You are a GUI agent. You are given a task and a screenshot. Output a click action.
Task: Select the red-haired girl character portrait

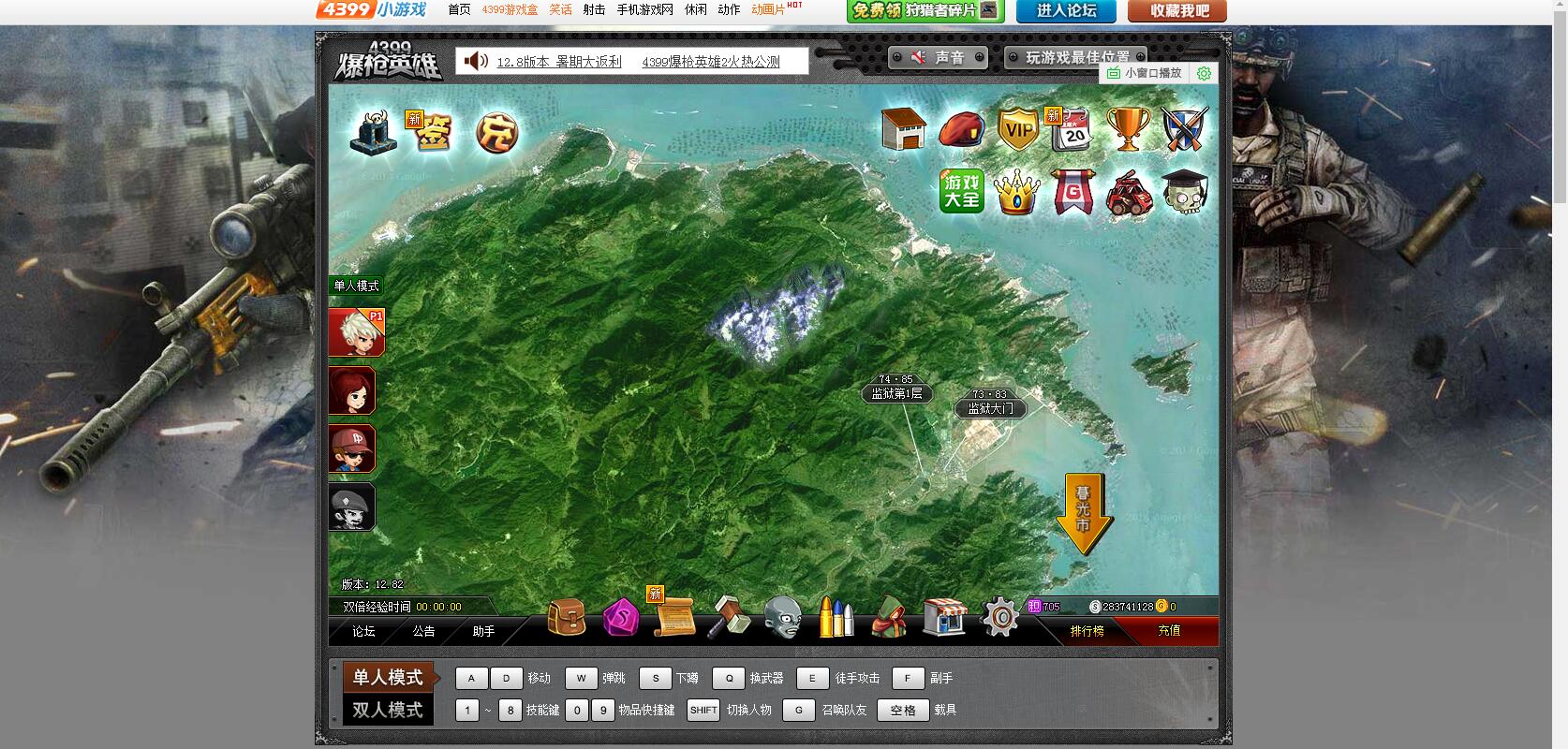click(x=352, y=390)
